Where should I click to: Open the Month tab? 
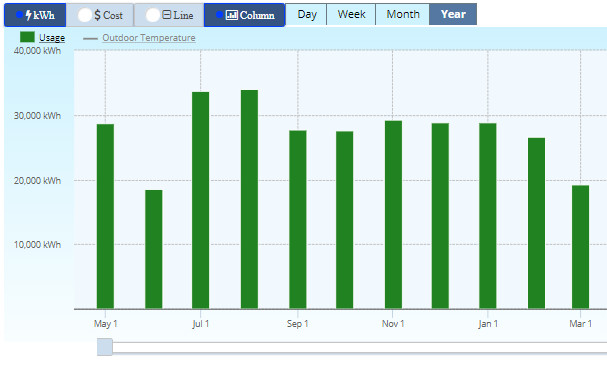click(403, 14)
